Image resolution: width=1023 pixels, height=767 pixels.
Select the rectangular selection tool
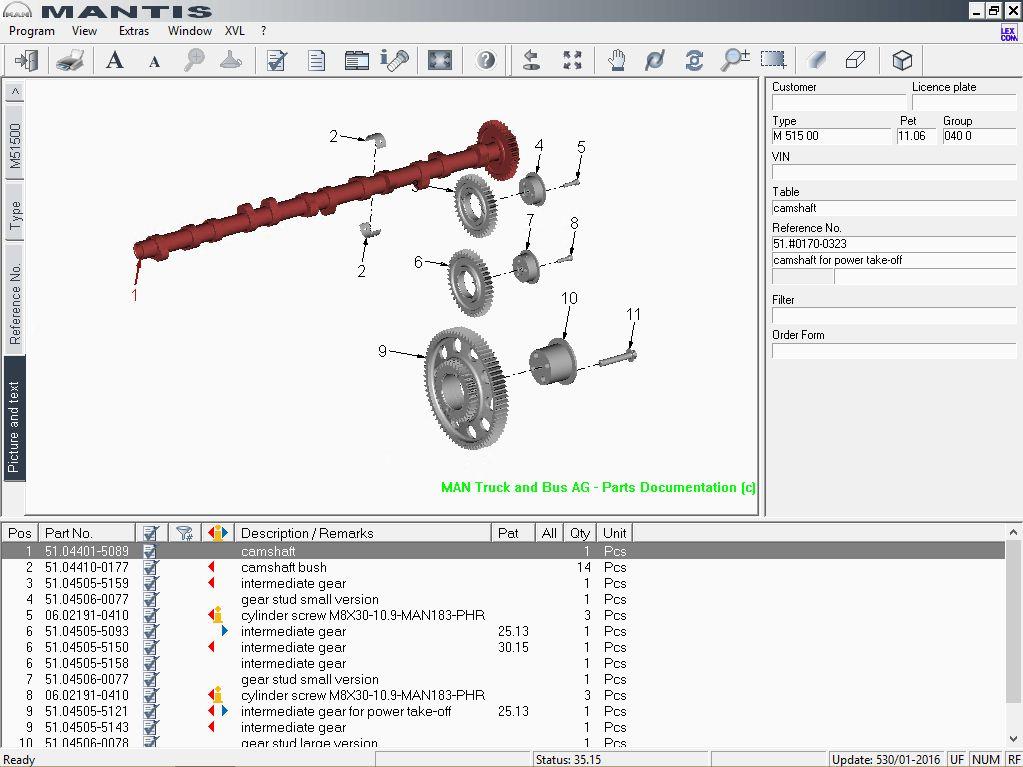click(x=772, y=60)
